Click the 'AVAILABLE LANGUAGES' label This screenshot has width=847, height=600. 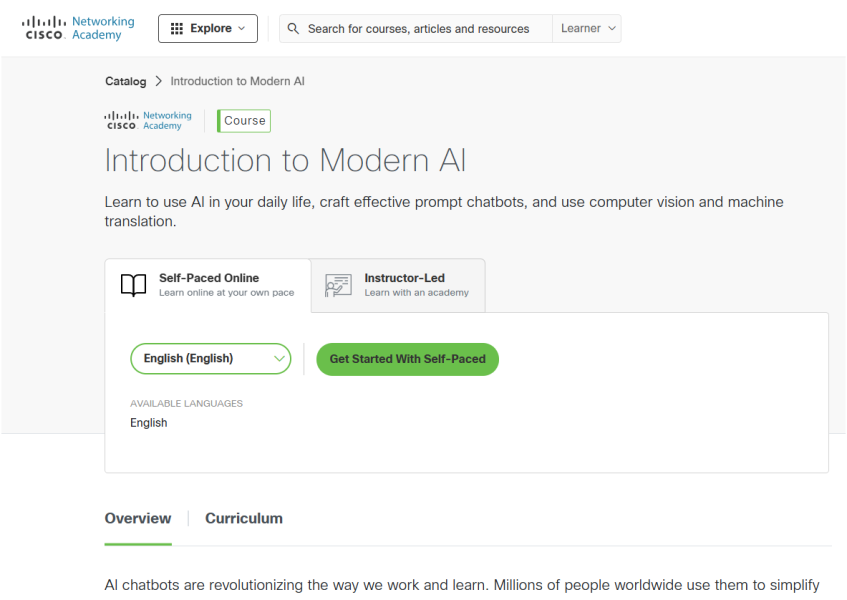coord(186,403)
